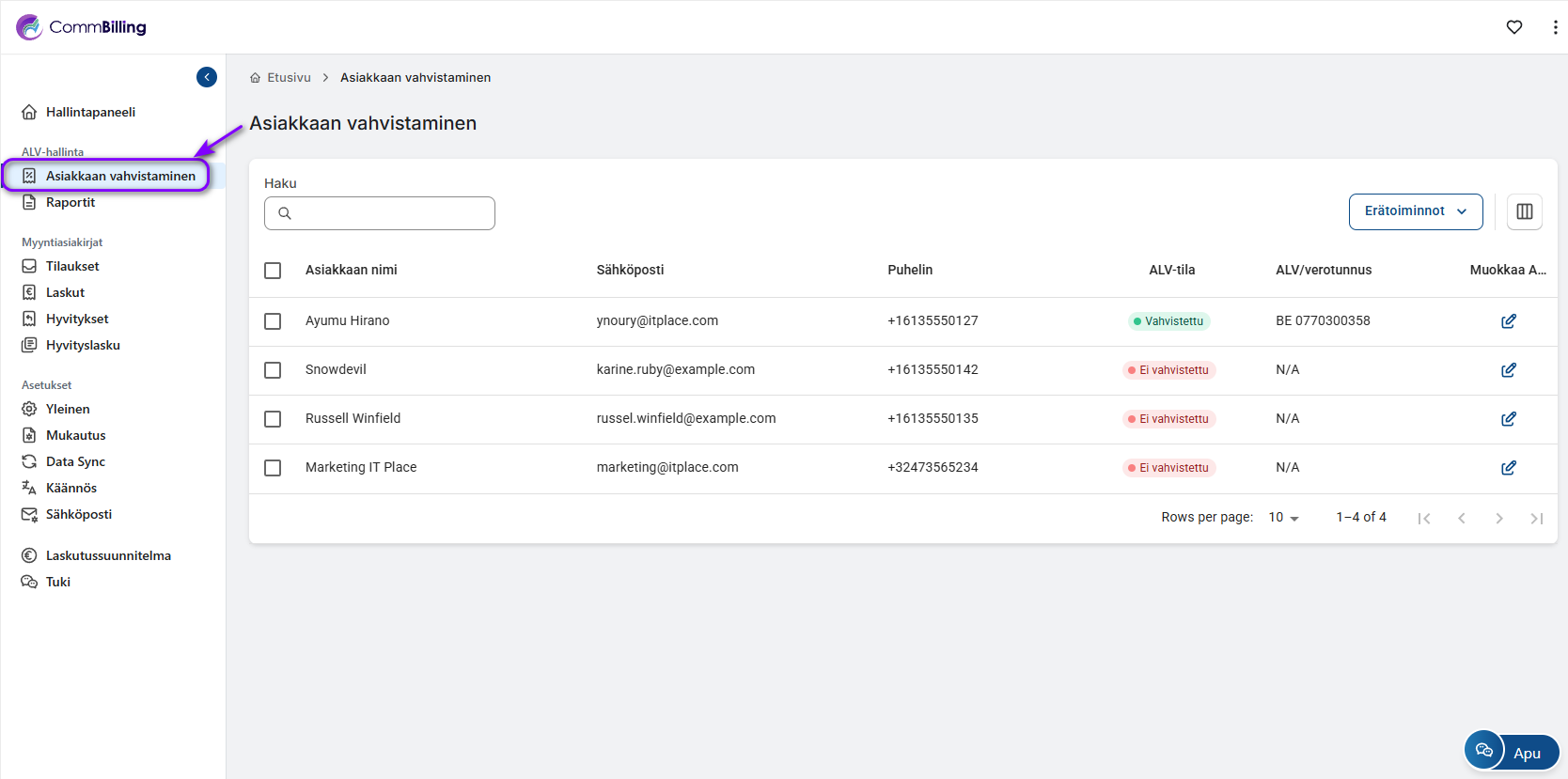Click the heart favorites icon
The image size is (1568, 779).
point(1513,27)
